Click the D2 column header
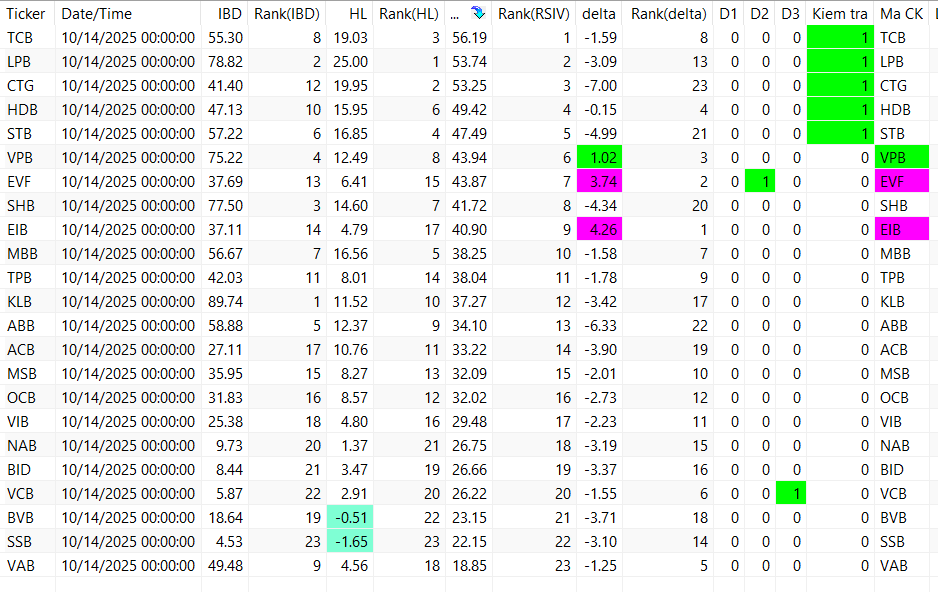This screenshot has height=592, width=938. pos(759,13)
